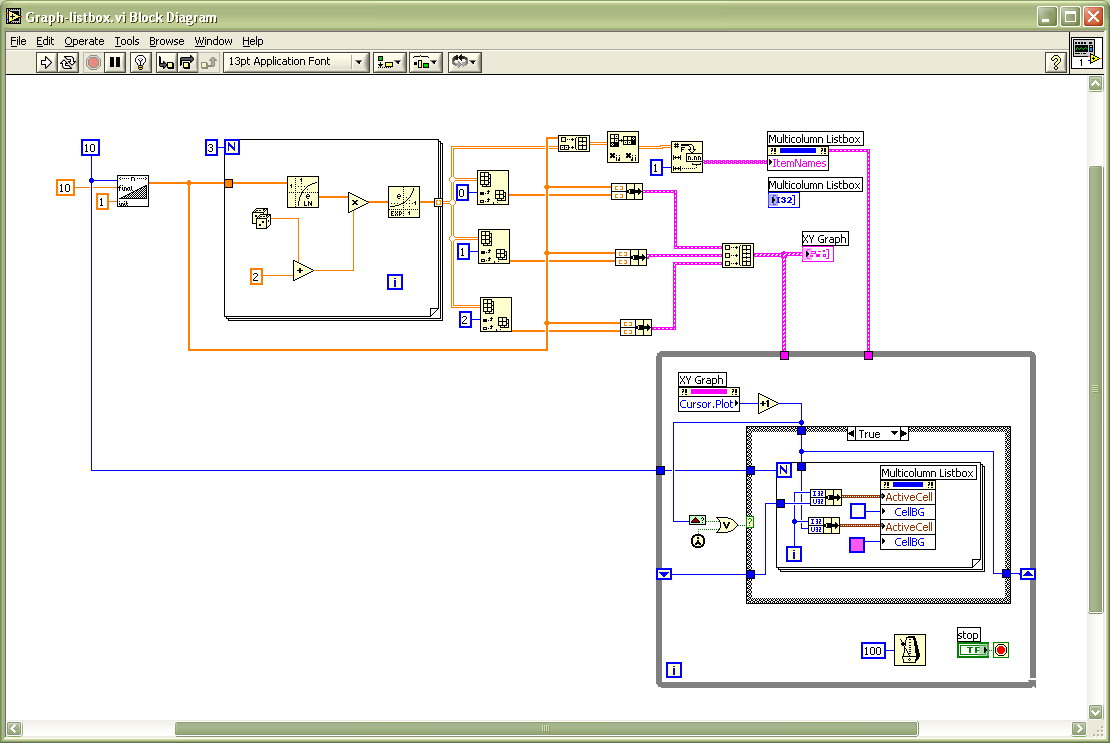
Task: Click the Cursor.Plot property node
Action: click(x=708, y=404)
